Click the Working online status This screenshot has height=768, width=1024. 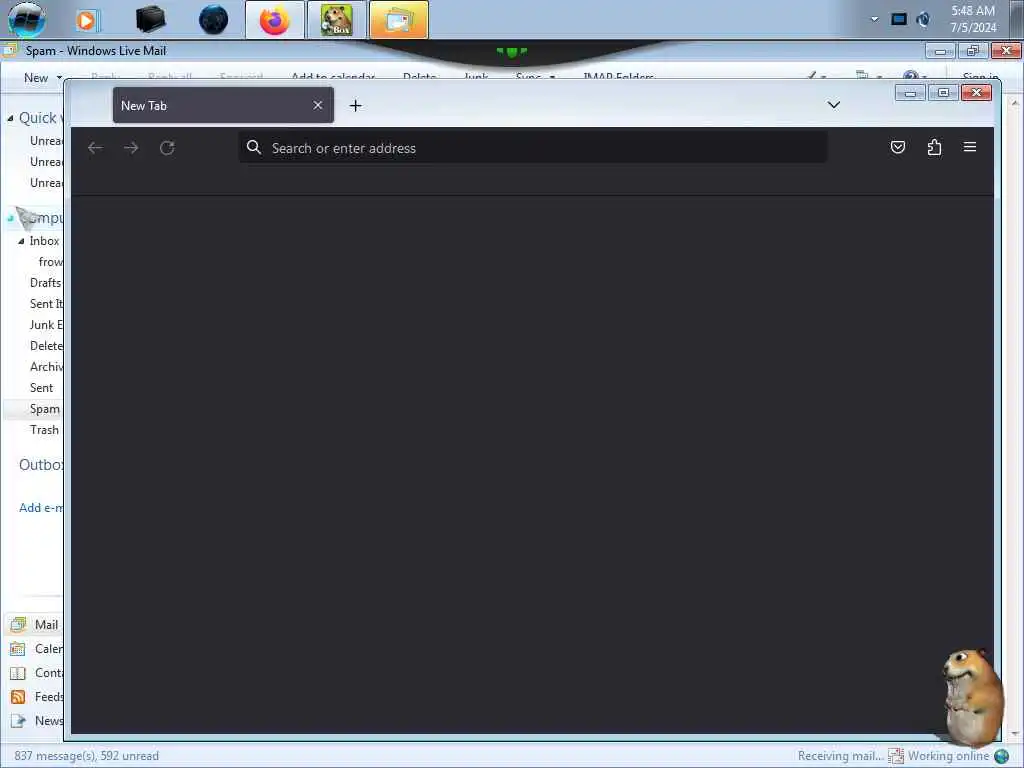[x=948, y=756]
